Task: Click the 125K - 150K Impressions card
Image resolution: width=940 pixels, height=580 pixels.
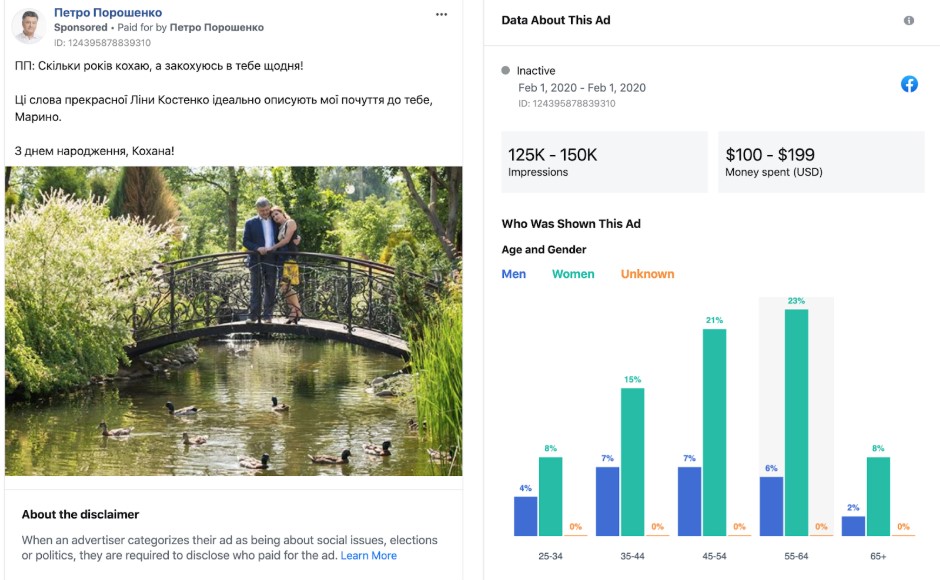Action: point(604,162)
